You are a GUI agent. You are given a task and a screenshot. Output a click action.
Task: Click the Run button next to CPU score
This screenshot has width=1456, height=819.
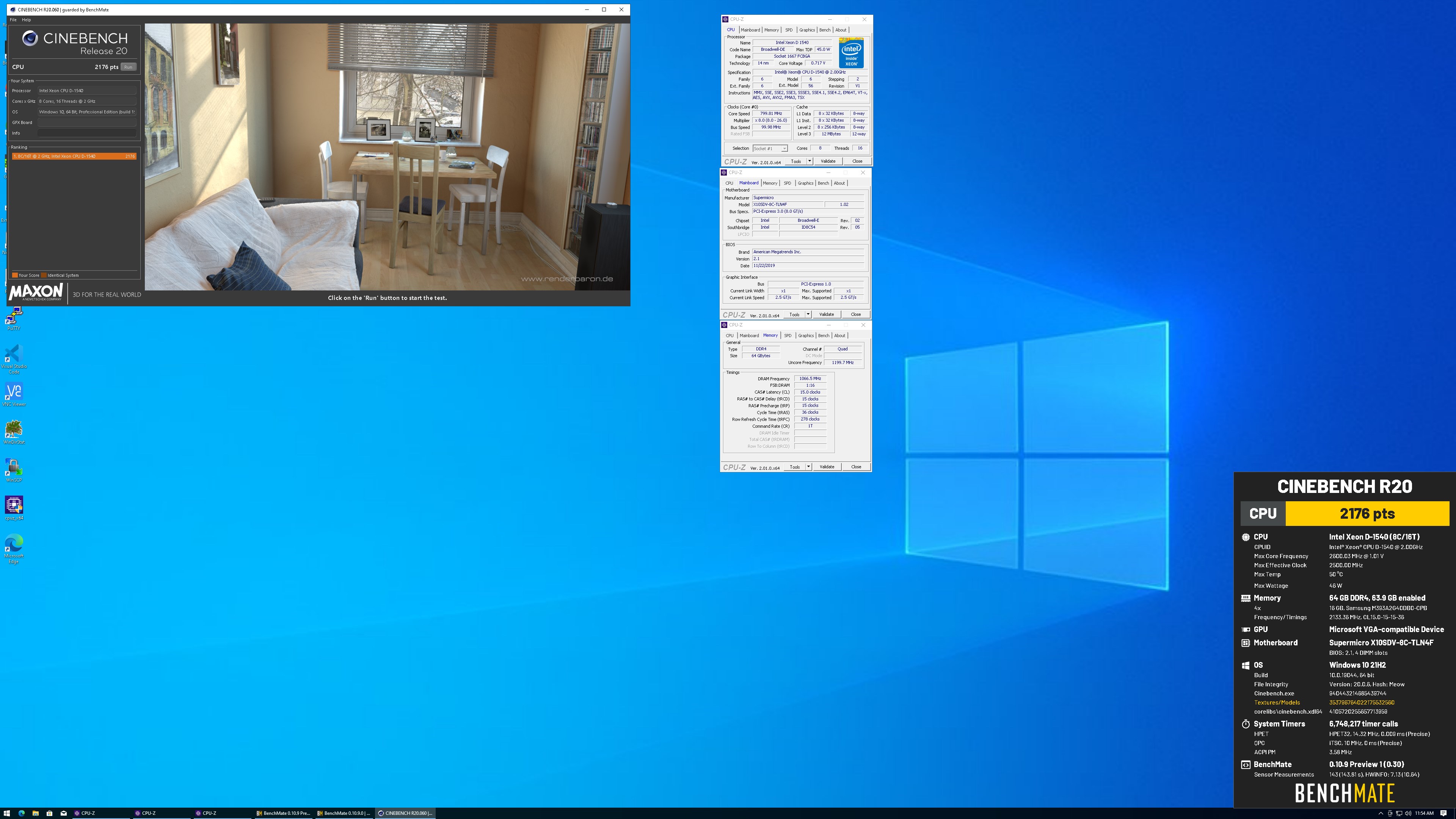click(x=128, y=67)
